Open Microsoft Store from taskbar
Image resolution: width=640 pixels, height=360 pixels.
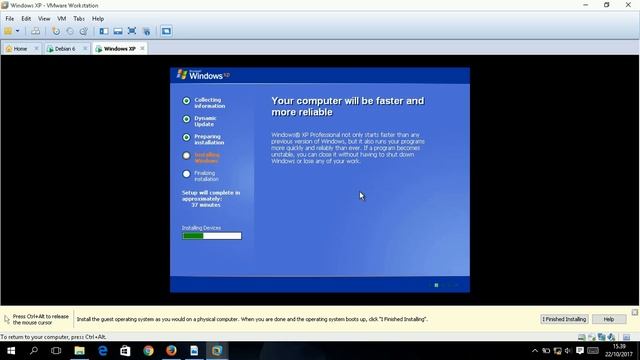[125, 351]
